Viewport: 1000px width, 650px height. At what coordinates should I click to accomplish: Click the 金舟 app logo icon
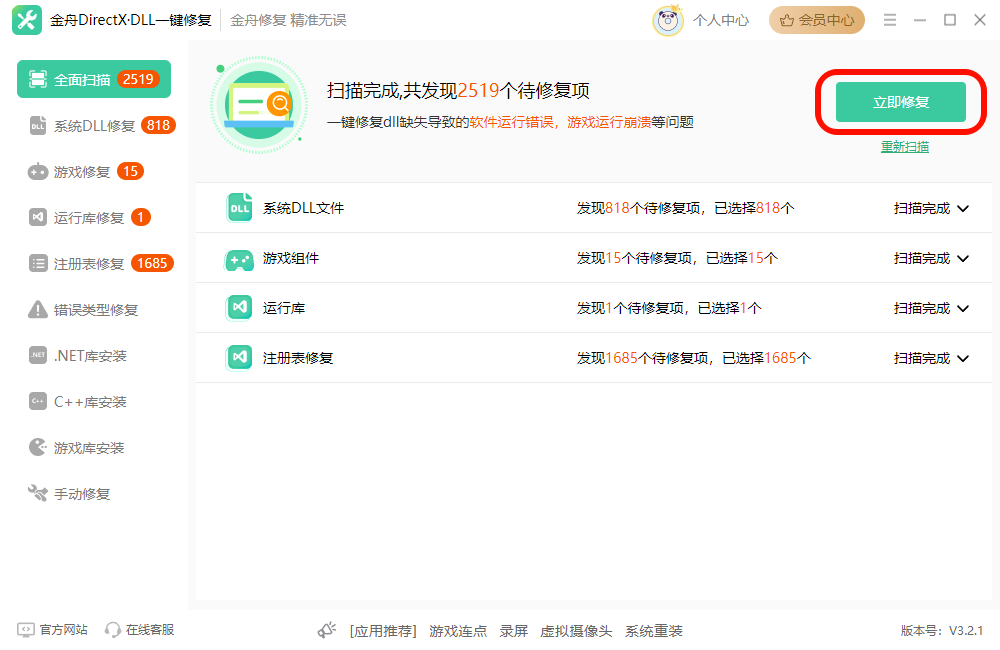pyautogui.click(x=27, y=20)
